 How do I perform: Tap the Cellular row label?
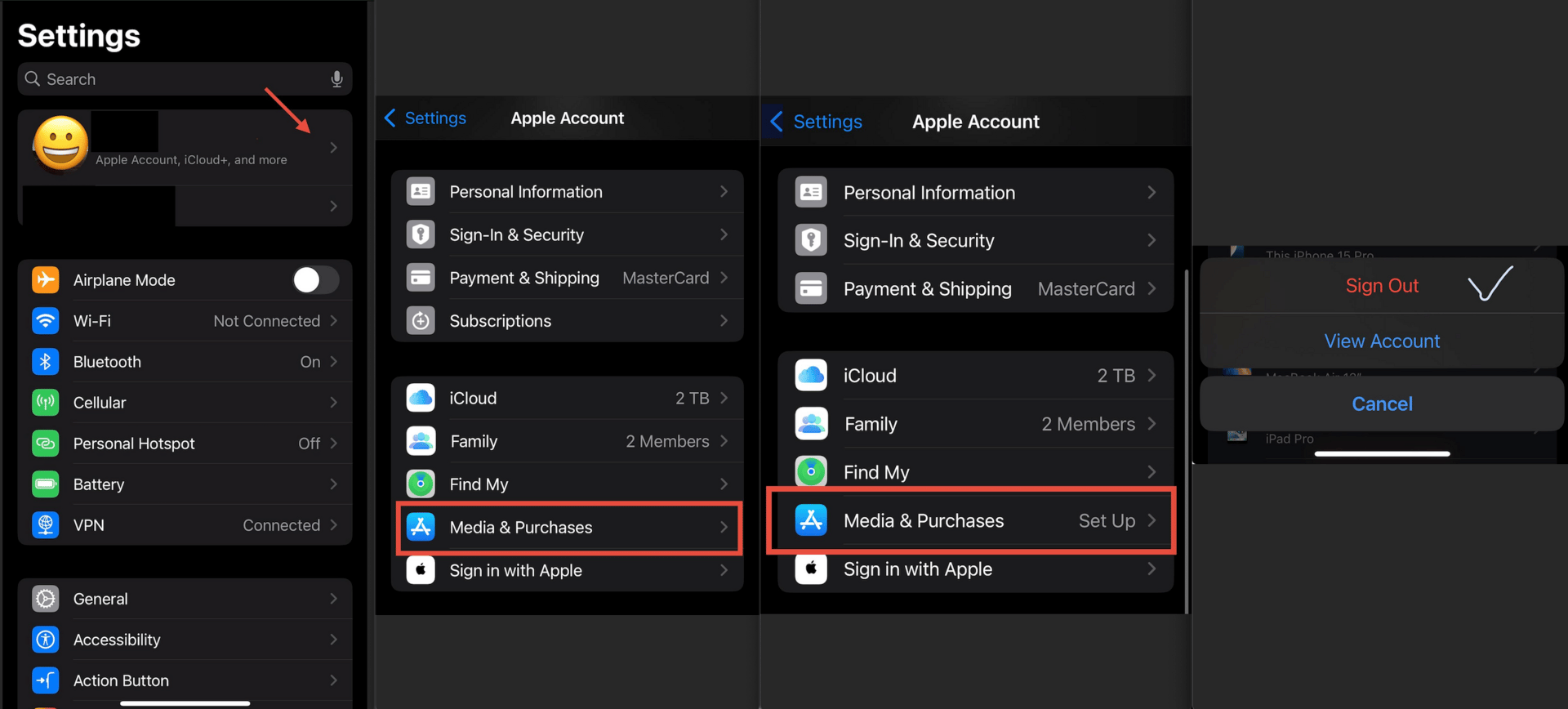click(x=100, y=403)
